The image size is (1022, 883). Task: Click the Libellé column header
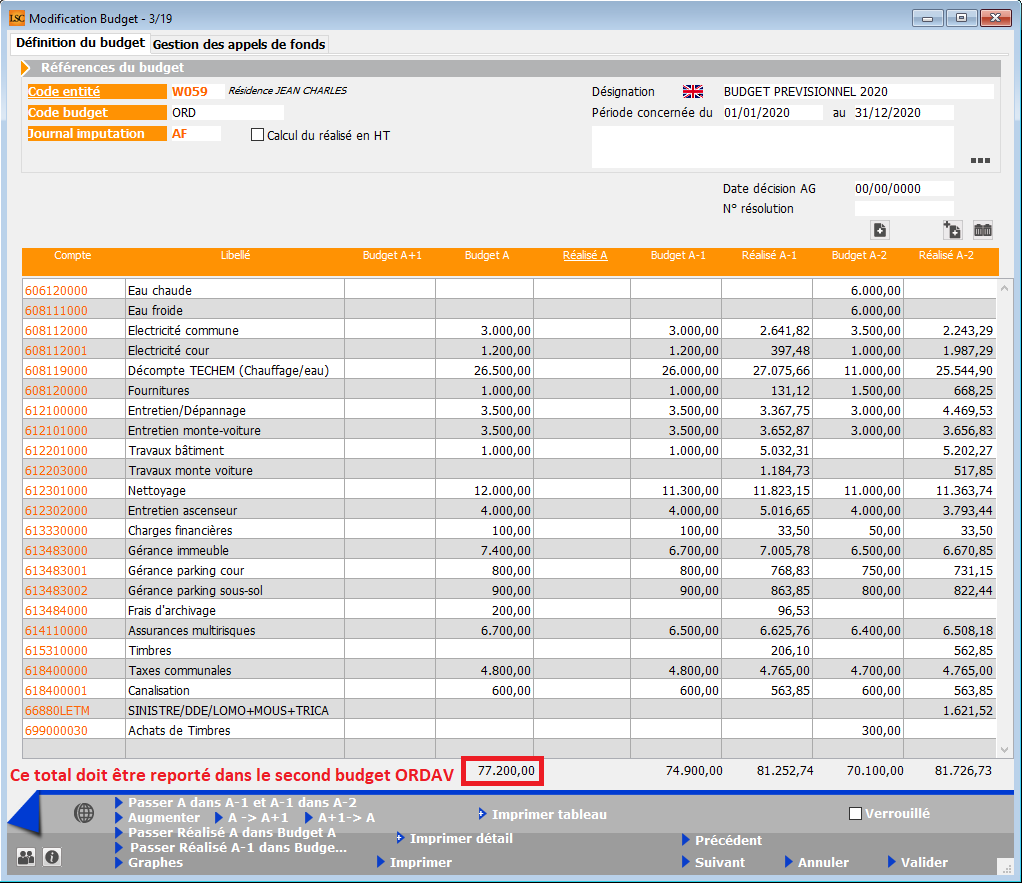tap(235, 255)
